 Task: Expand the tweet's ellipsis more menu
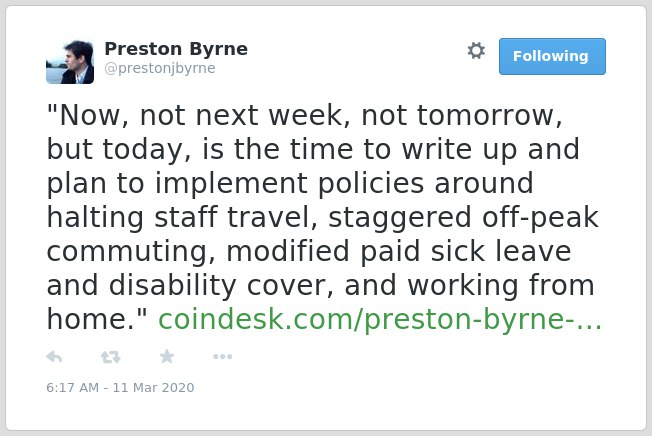pos(222,356)
